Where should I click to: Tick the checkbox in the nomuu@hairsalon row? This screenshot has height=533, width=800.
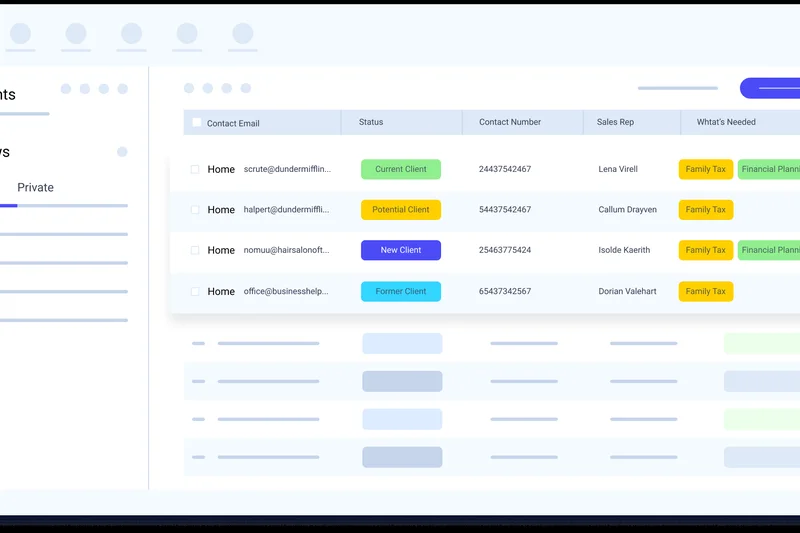195,251
